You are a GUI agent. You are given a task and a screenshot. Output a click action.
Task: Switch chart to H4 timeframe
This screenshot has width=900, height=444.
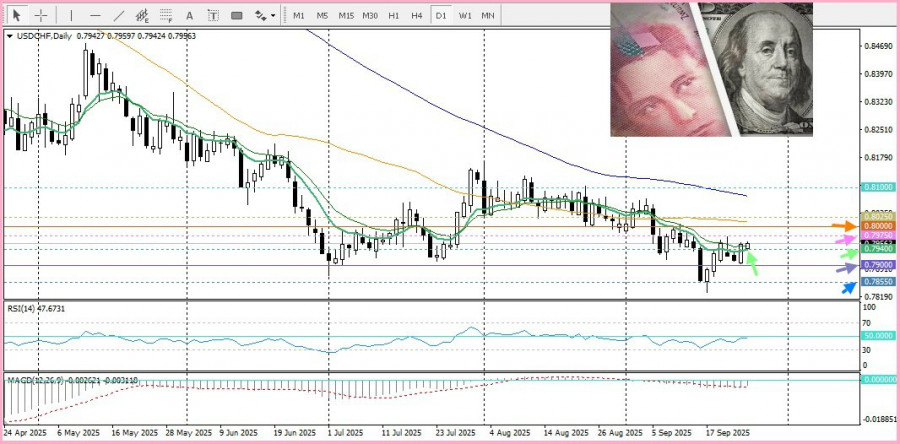(417, 15)
